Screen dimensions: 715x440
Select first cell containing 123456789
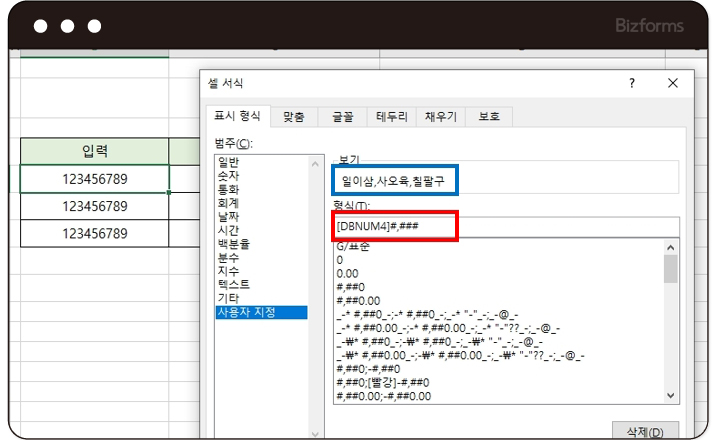(95, 178)
